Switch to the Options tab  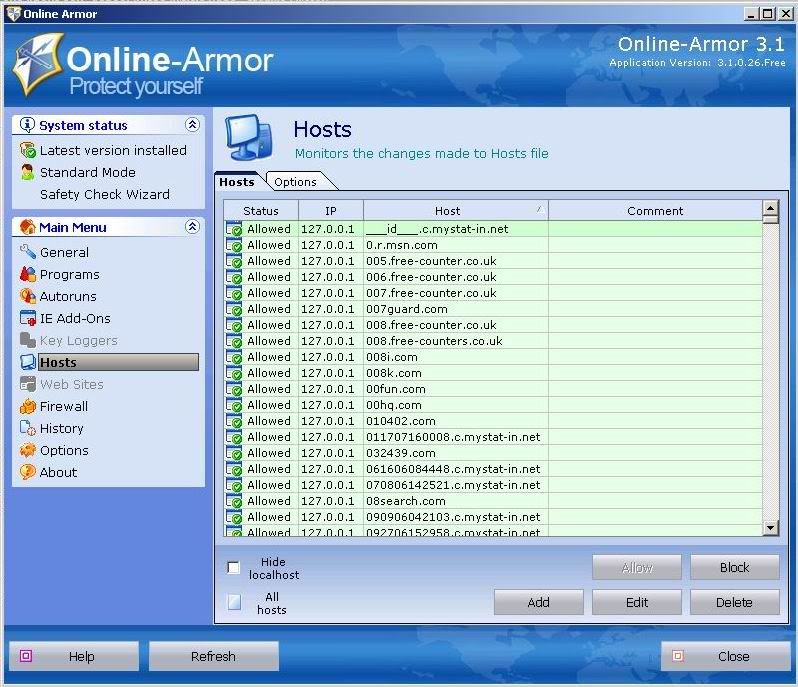[297, 182]
